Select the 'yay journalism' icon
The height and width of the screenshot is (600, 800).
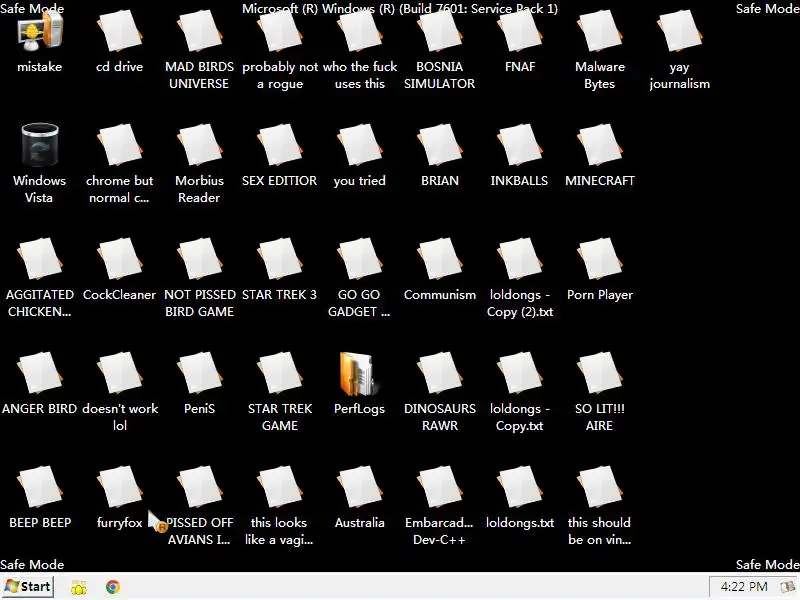[x=680, y=33]
